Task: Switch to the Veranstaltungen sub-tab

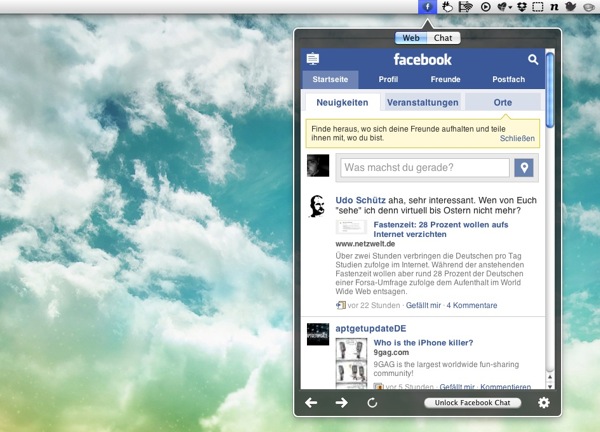Action: pyautogui.click(x=422, y=103)
